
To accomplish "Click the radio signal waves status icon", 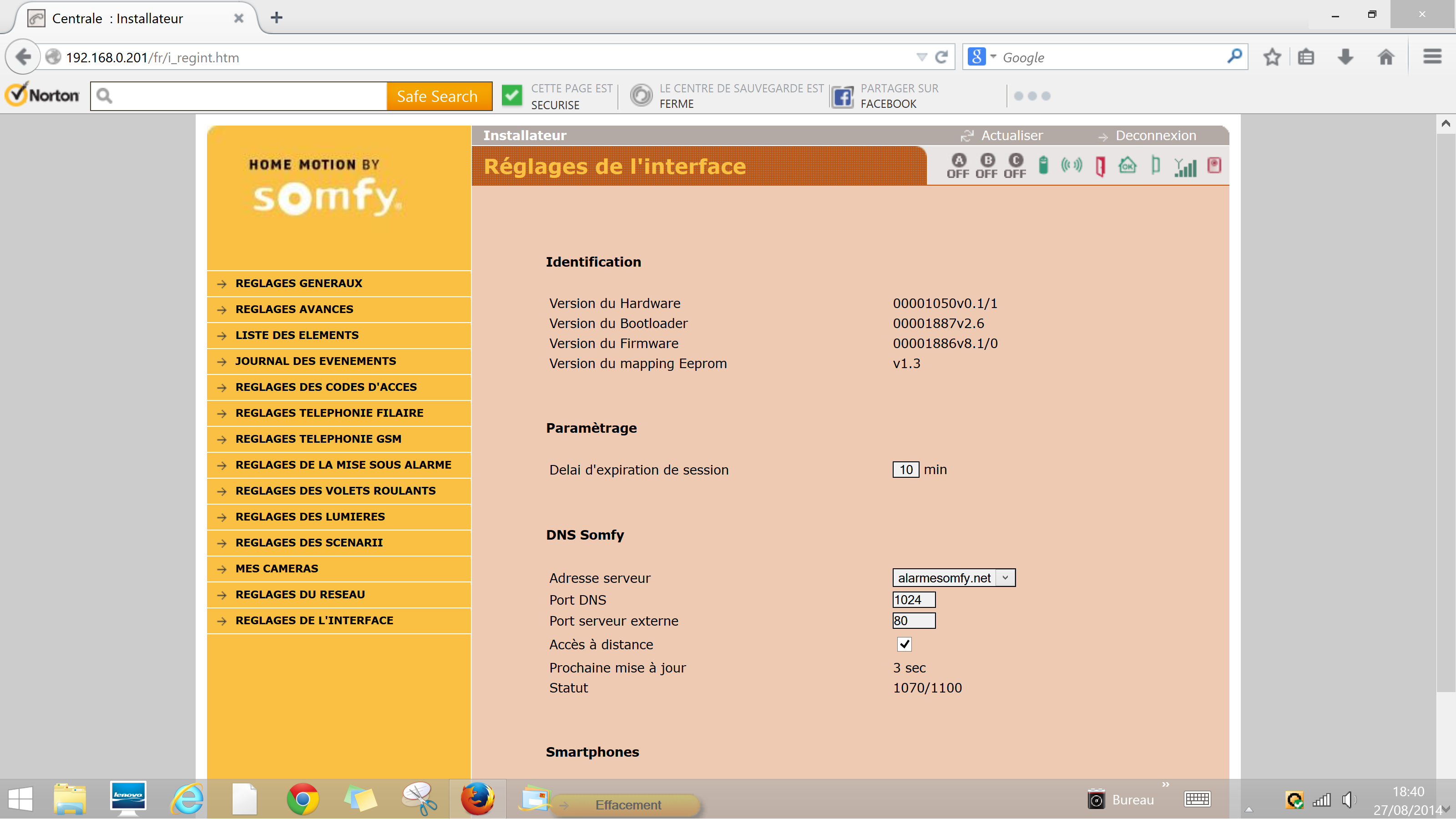I will click(1072, 165).
